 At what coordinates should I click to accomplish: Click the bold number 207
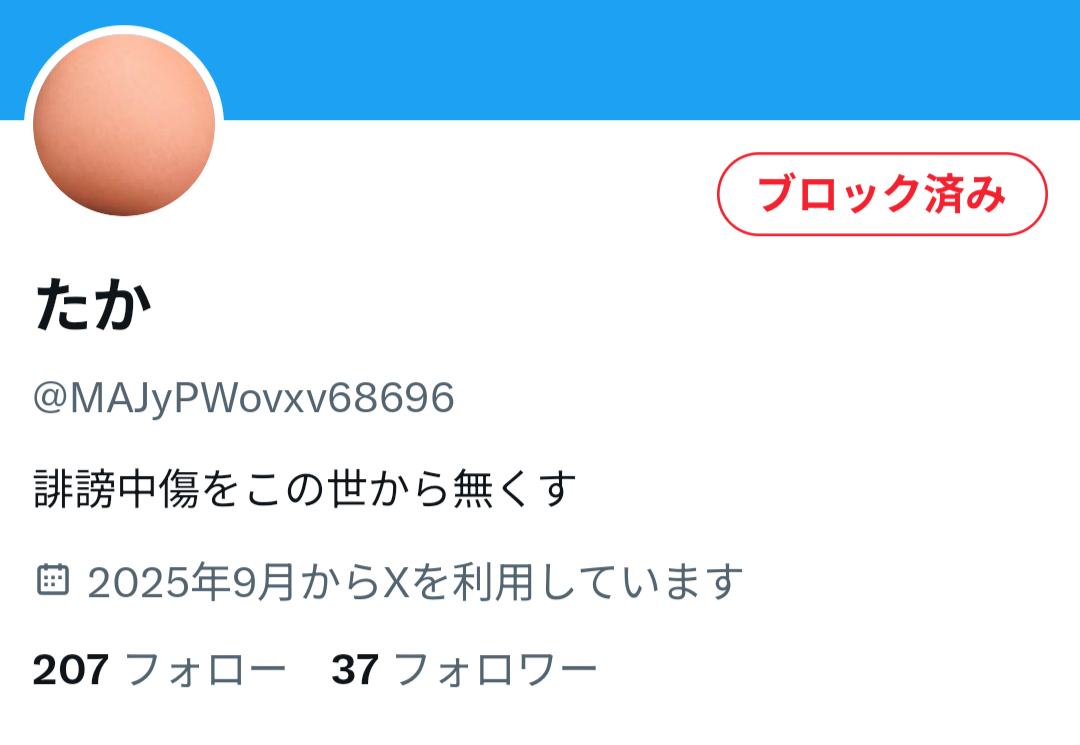70,669
